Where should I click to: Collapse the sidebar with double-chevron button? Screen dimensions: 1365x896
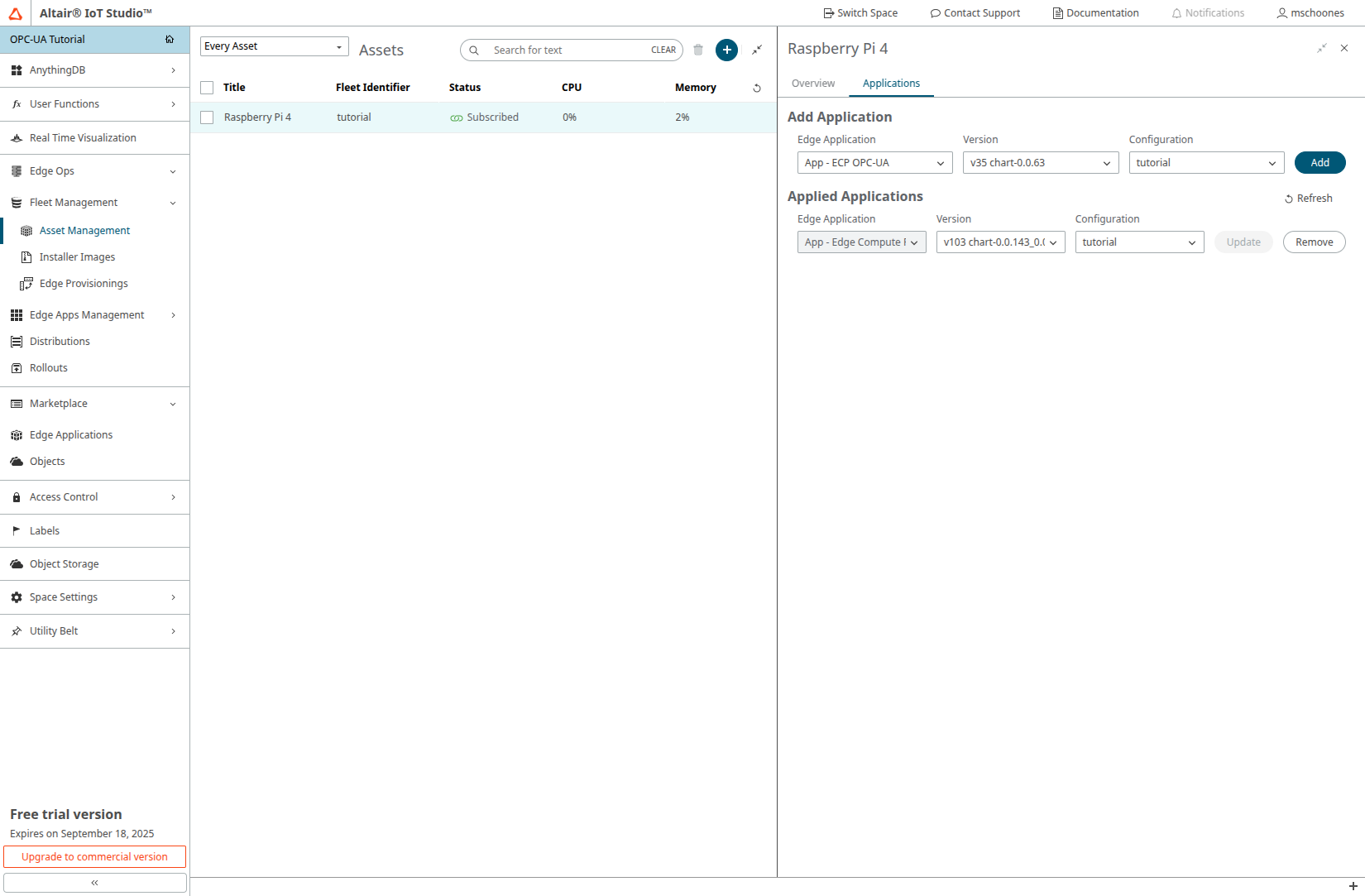(94, 883)
